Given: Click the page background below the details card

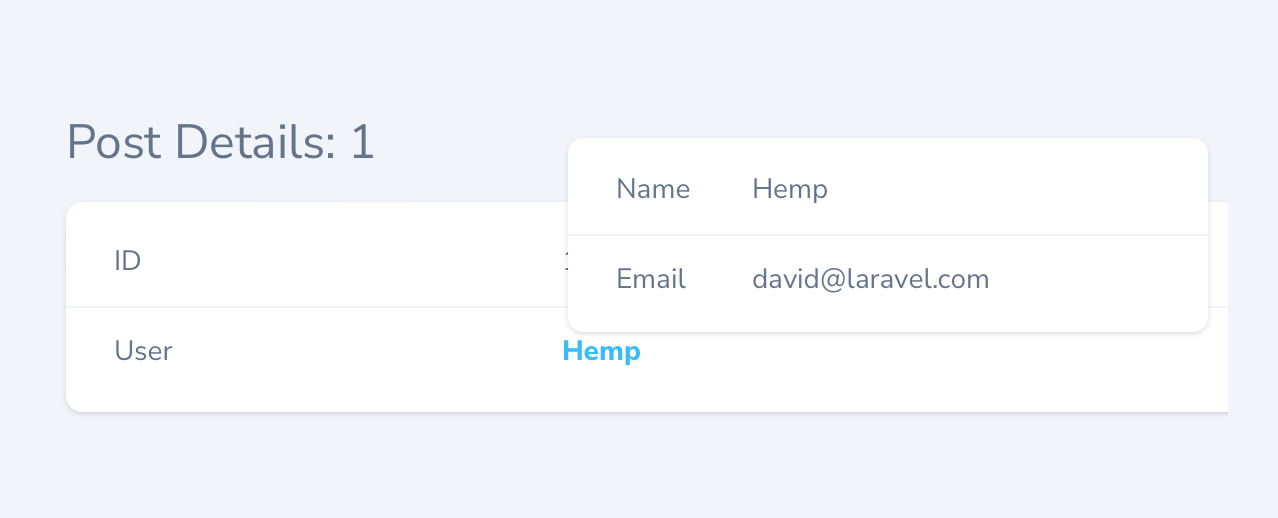Looking at the screenshot, I should pos(640,465).
